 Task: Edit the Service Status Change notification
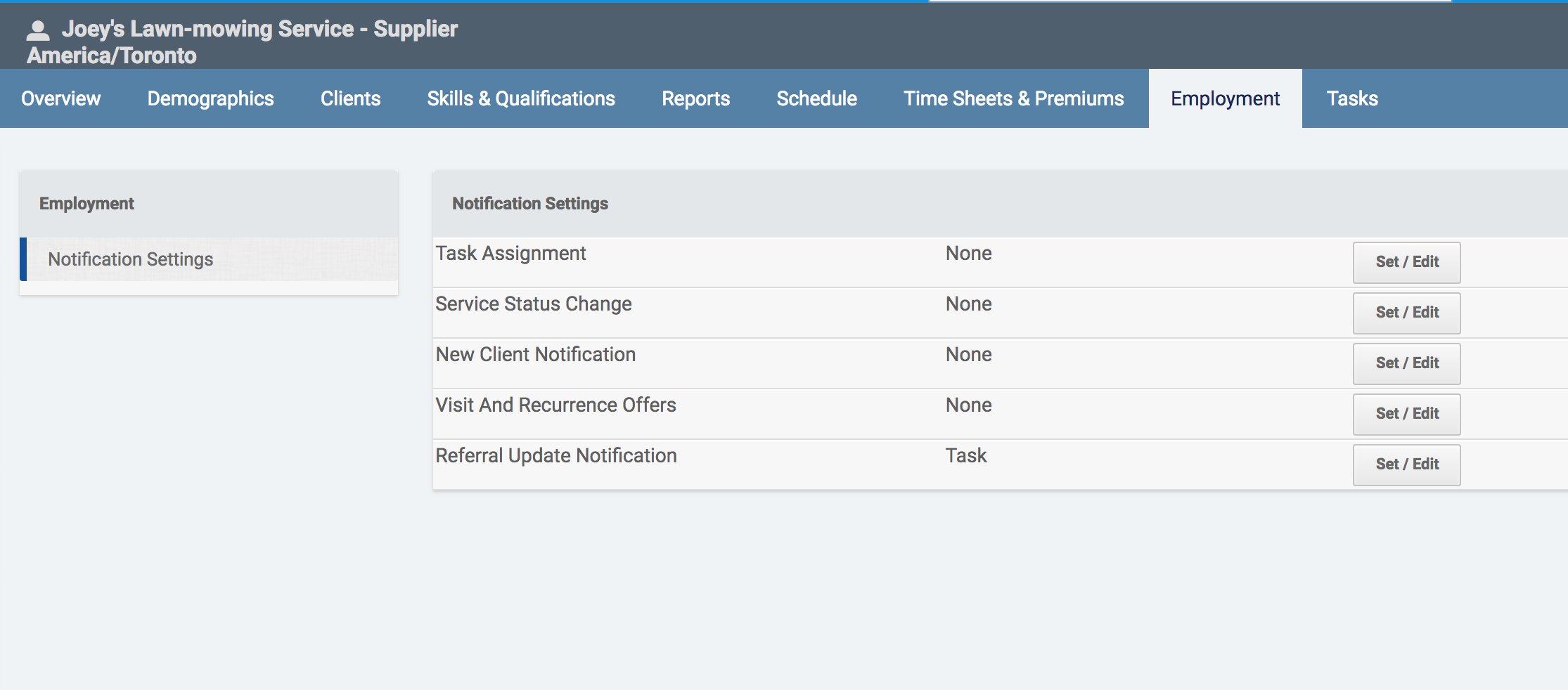pos(1406,313)
